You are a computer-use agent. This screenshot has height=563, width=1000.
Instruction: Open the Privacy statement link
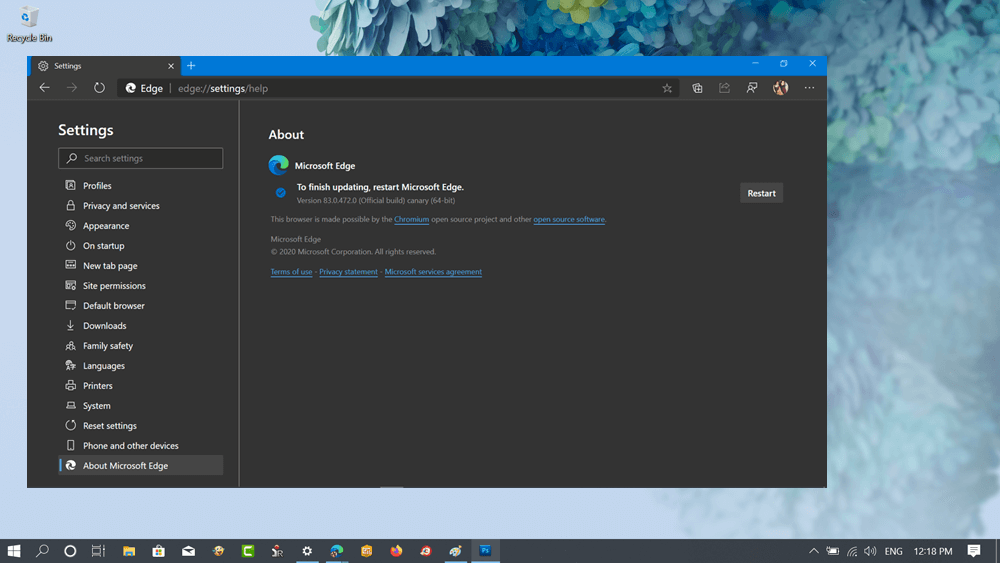point(348,272)
